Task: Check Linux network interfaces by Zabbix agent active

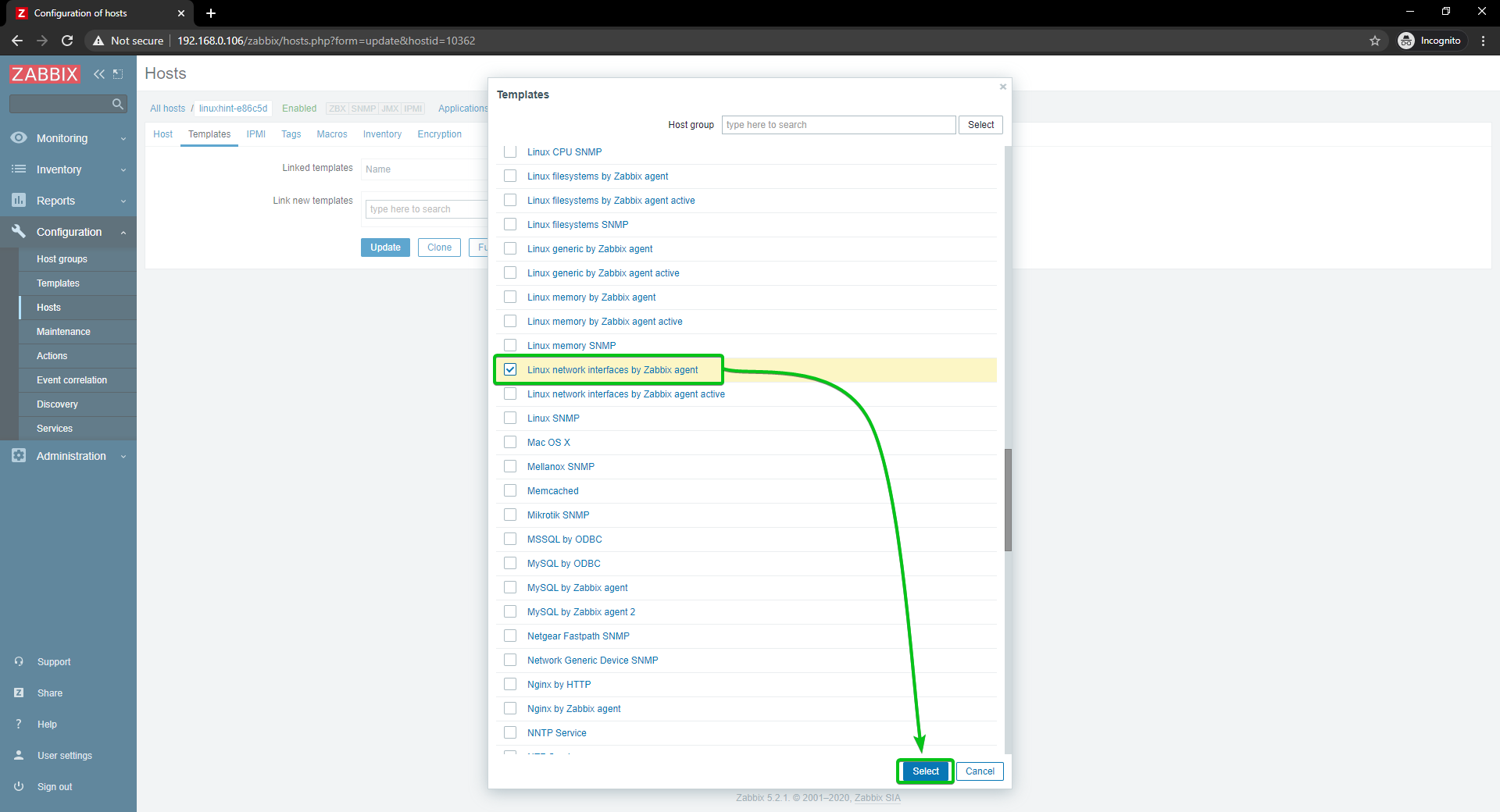Action: click(510, 394)
